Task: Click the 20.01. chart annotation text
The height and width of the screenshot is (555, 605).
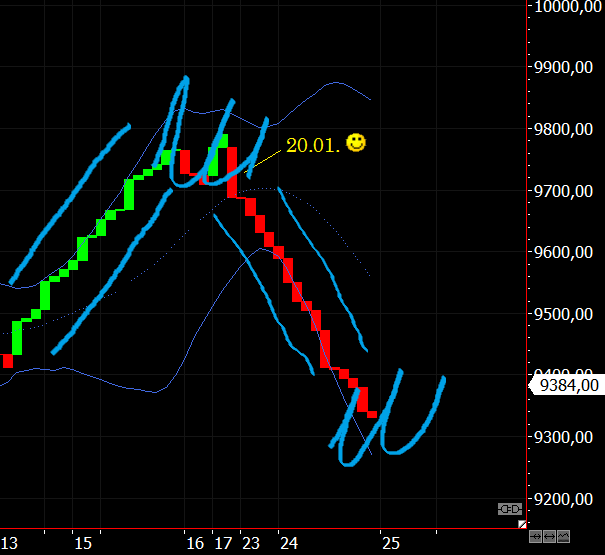Action: [x=313, y=146]
